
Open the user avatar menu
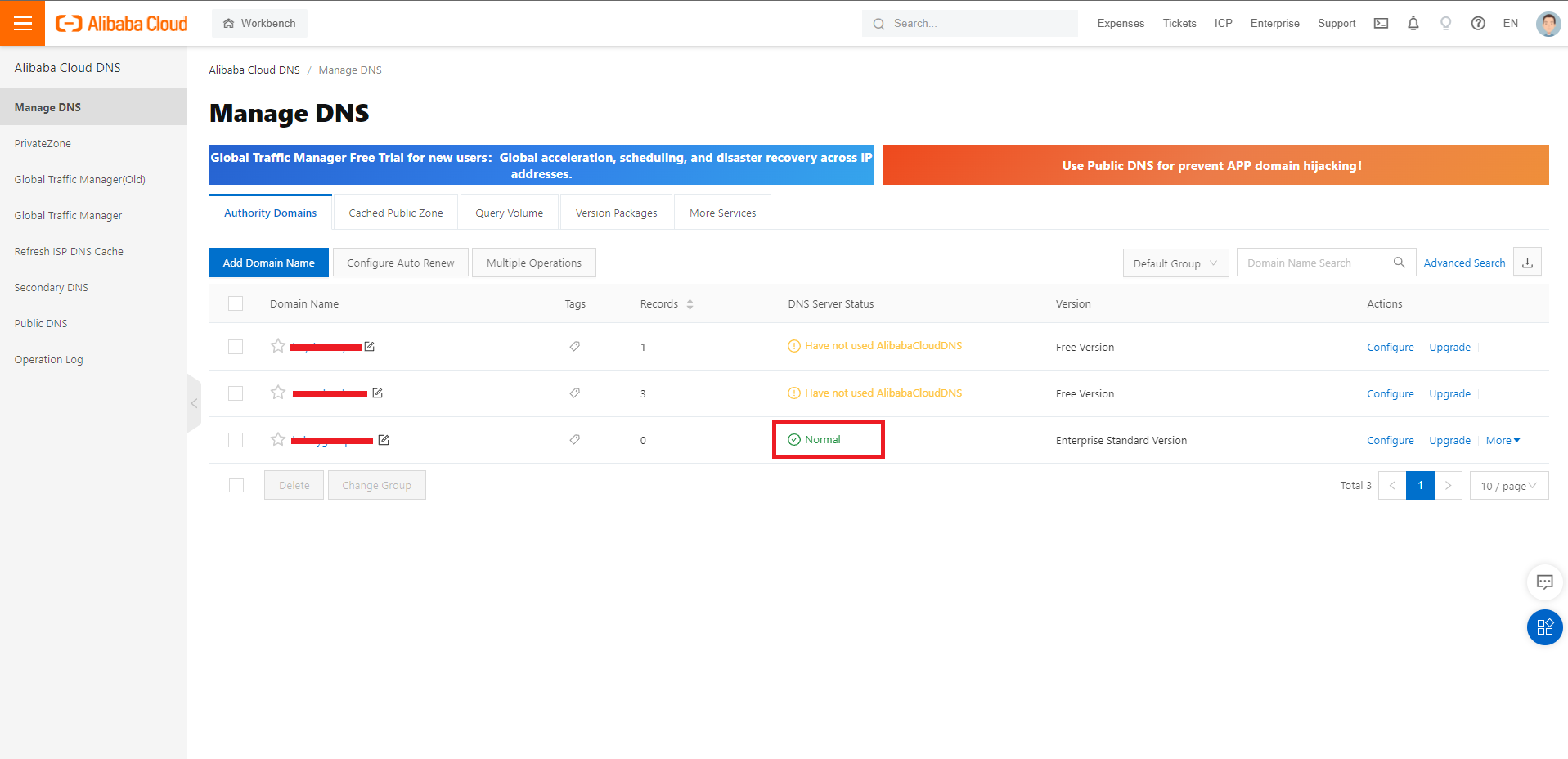pos(1548,23)
